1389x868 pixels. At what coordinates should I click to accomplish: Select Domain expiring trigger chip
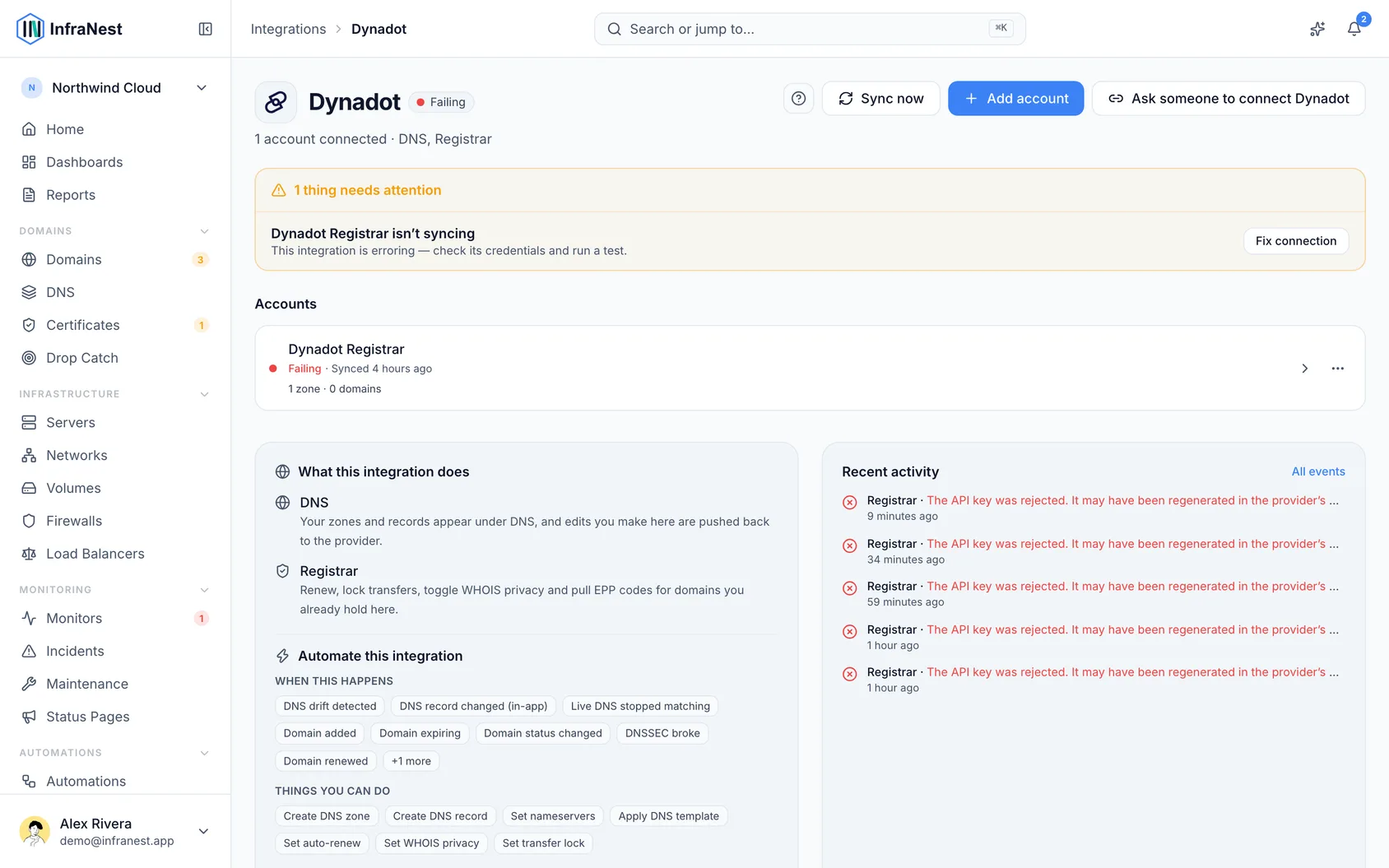click(x=420, y=733)
